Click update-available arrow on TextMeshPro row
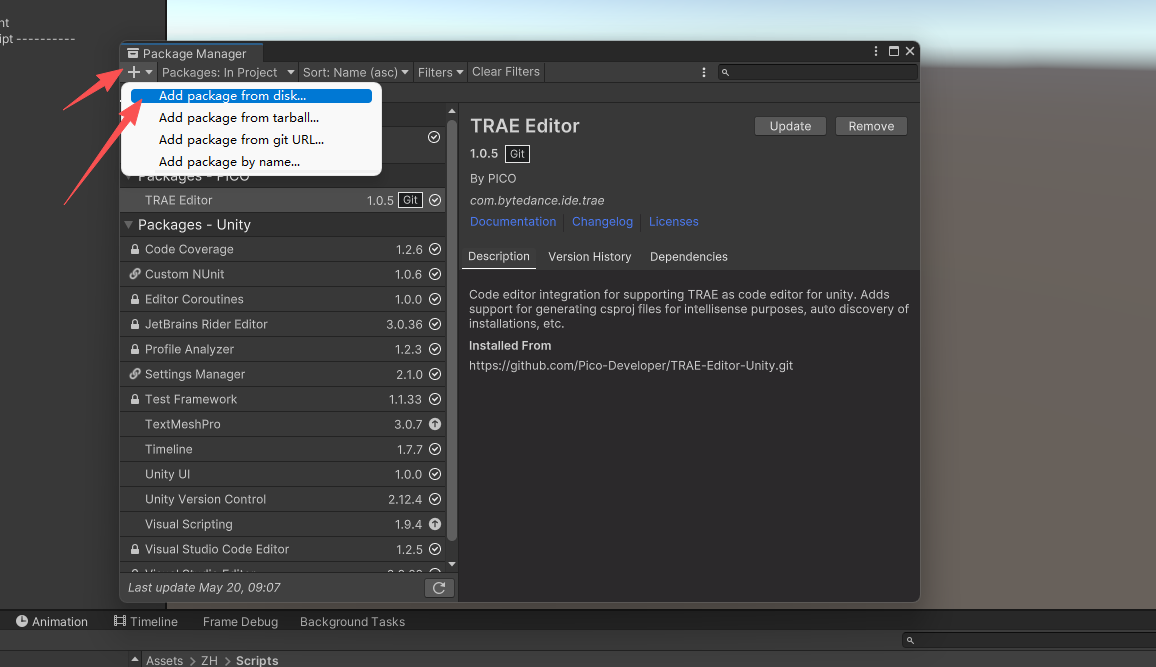 coord(435,424)
